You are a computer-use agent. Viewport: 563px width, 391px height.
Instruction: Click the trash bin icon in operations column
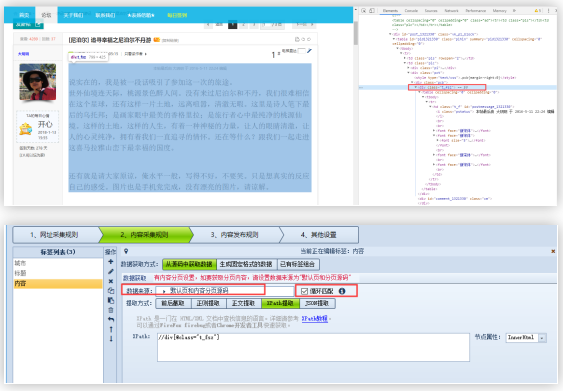[111, 310]
